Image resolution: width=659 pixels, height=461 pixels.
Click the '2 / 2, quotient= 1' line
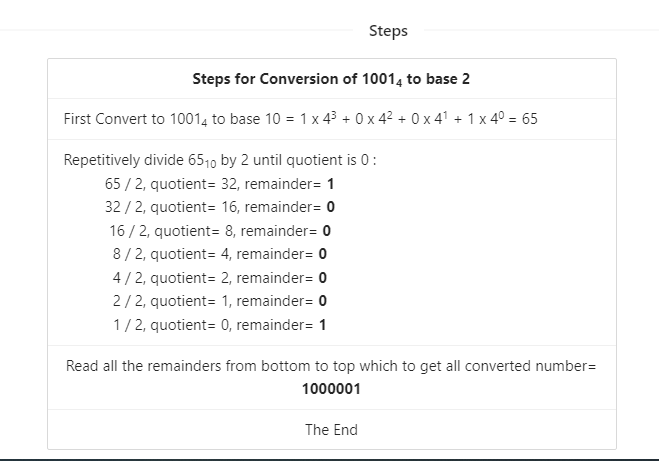click(220, 301)
